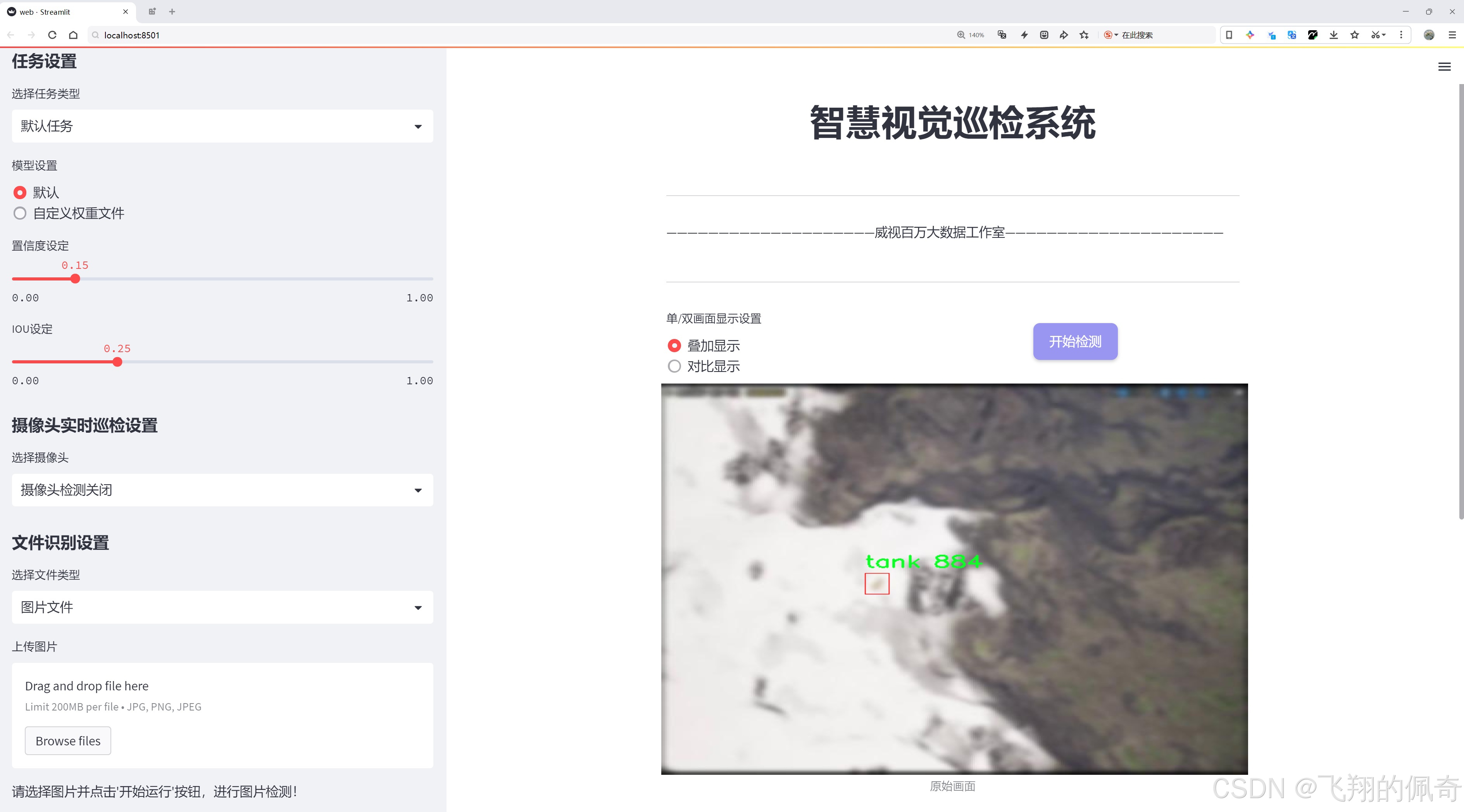This screenshot has width=1464, height=812.
Task: Open the mobile device view icon
Action: (1229, 35)
